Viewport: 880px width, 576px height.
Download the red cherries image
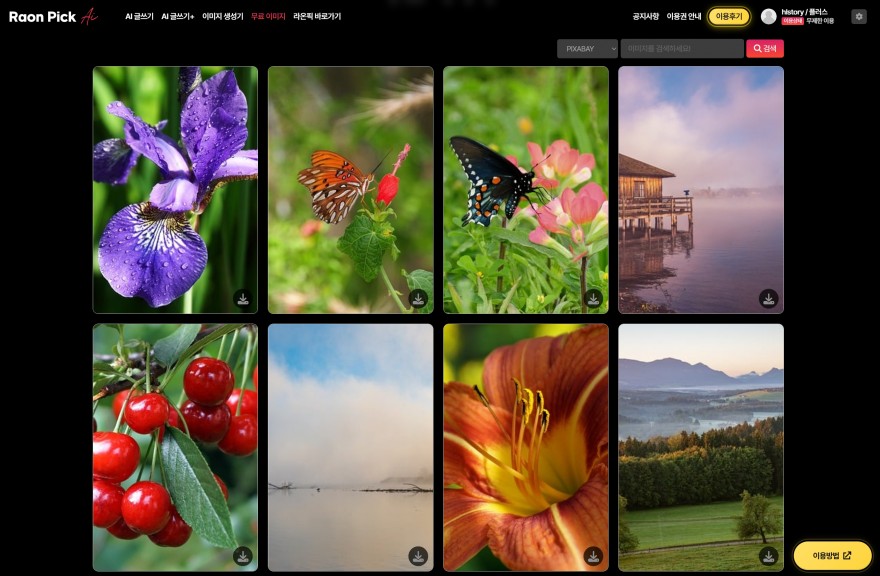(243, 555)
